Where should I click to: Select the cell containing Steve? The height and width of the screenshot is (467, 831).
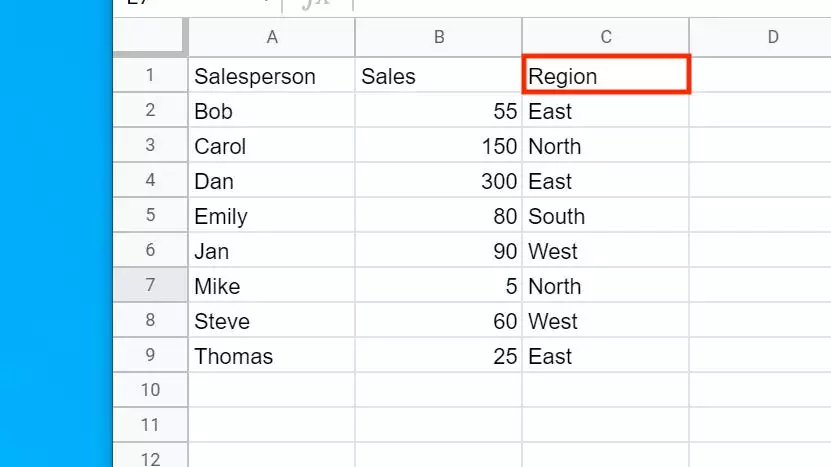pos(271,321)
